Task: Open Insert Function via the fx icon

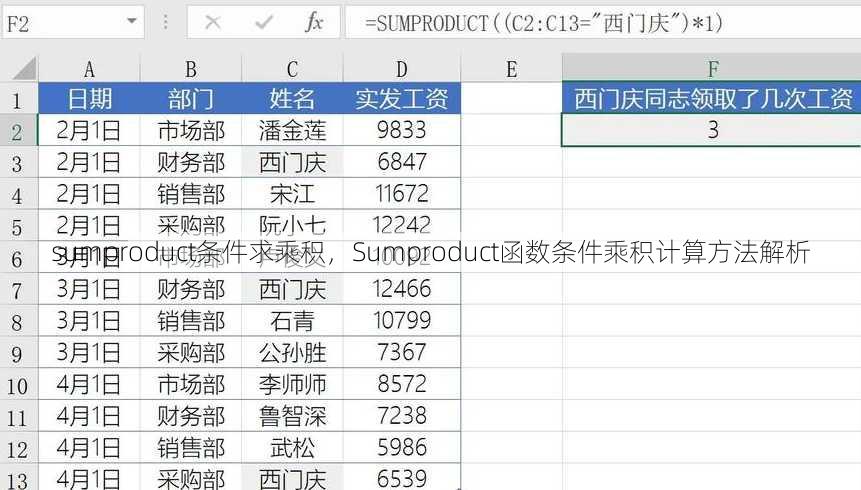Action: pos(315,23)
